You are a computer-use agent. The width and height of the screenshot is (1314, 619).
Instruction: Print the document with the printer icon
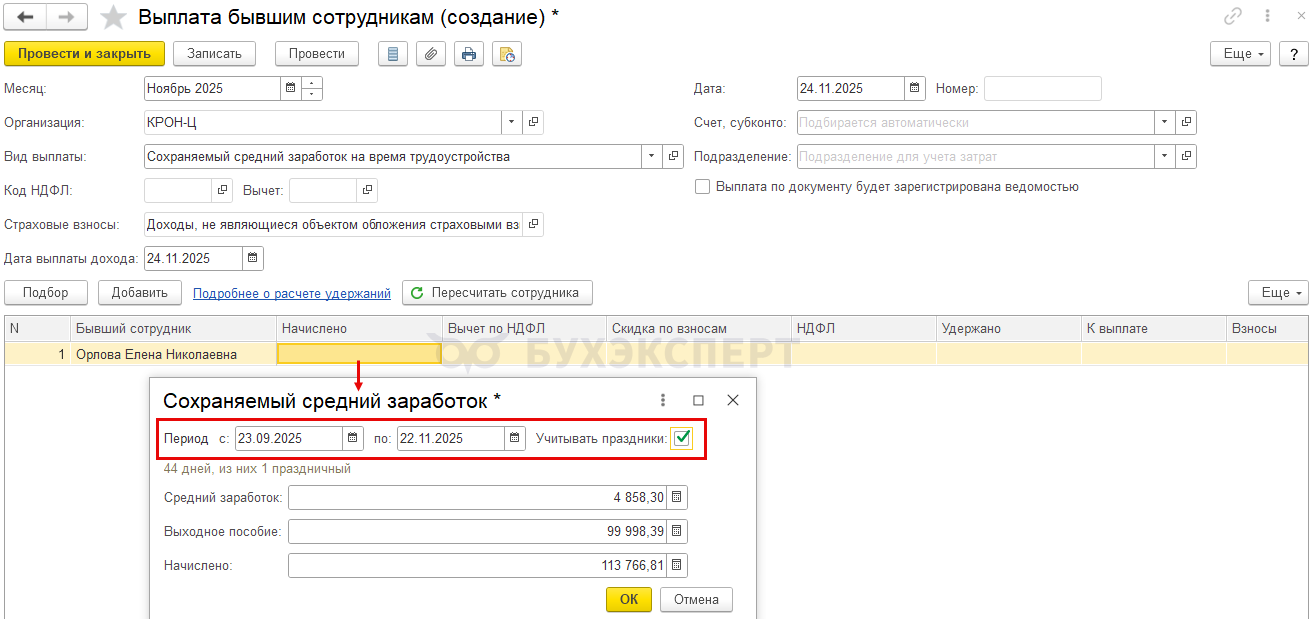pyautogui.click(x=468, y=54)
